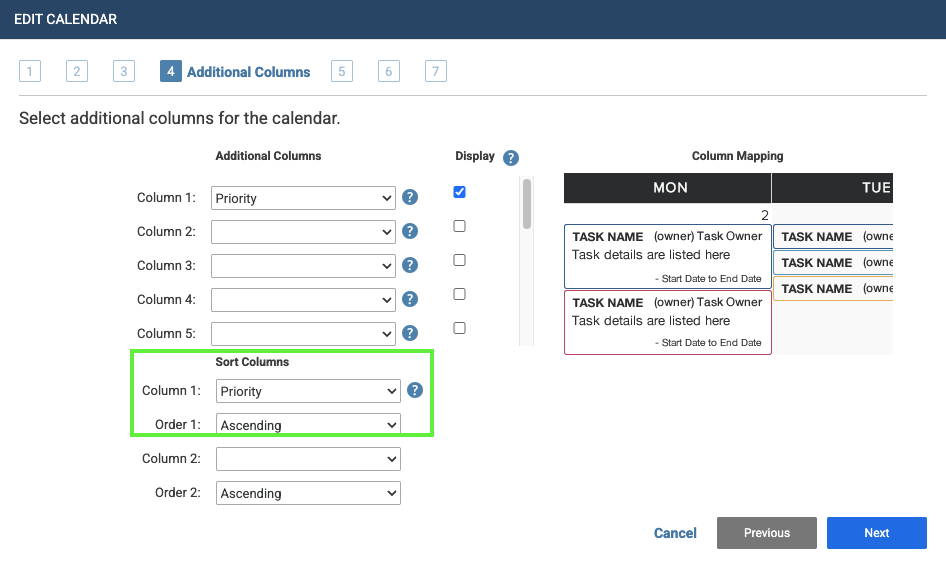Click help icon beside Additional Column 2
This screenshot has width=946, height=564.
[x=410, y=232]
